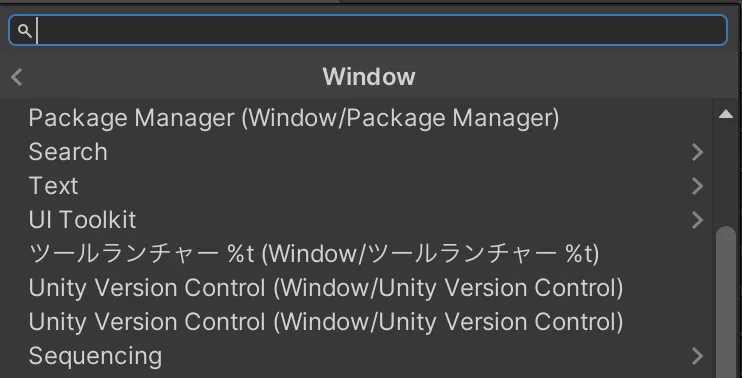Image resolution: width=742 pixels, height=378 pixels.
Task: Click the magnifier icon in search box
Action: click(x=24, y=31)
